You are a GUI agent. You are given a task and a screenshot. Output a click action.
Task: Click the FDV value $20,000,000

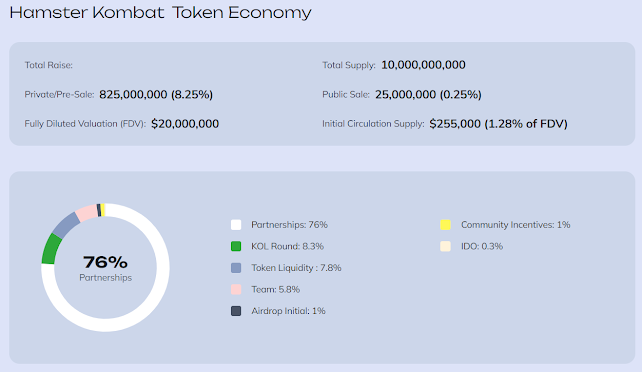185,124
